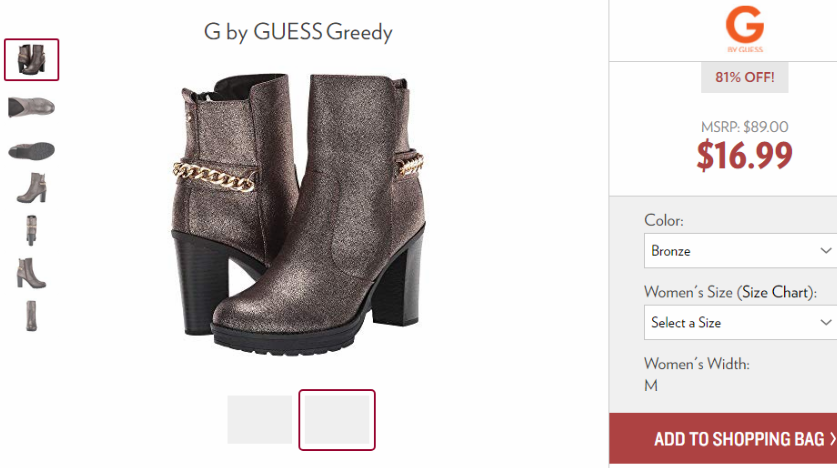View the boot toe close-up thumbnail
This screenshot has width=837, height=468.
pyautogui.click(x=31, y=107)
